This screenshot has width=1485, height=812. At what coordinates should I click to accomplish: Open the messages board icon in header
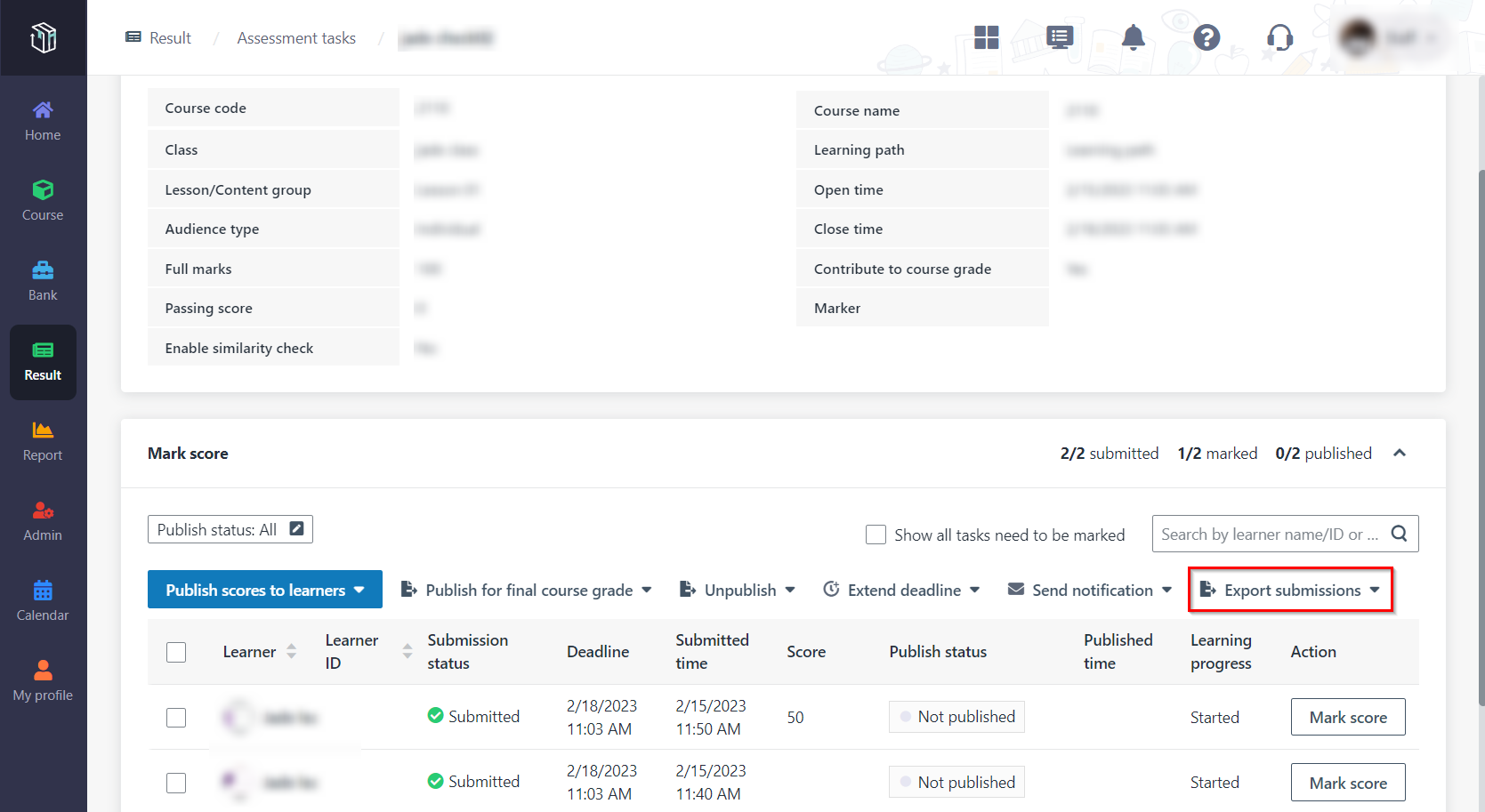click(1060, 37)
